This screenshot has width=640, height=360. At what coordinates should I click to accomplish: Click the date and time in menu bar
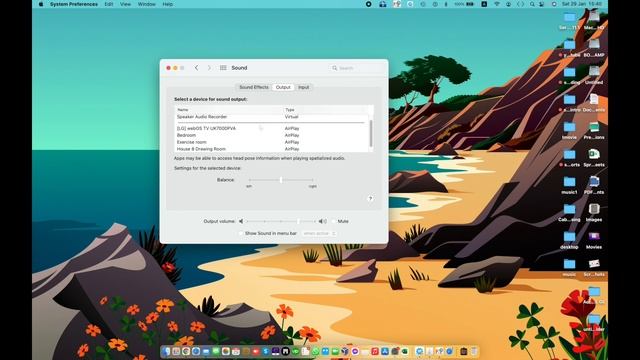tap(582, 4)
